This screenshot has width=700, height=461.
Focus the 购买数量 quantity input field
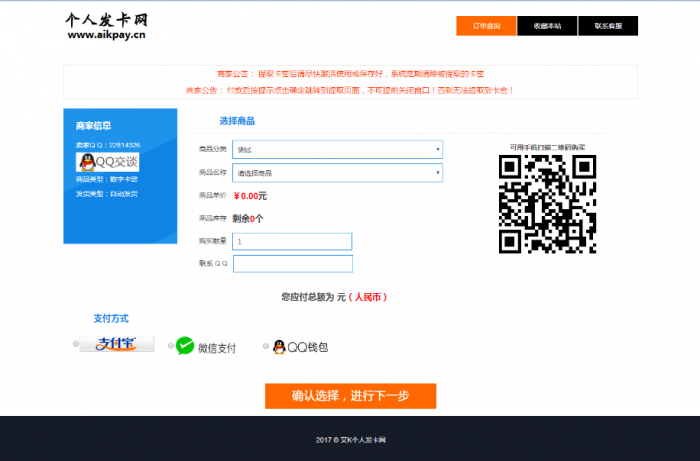[292, 241]
